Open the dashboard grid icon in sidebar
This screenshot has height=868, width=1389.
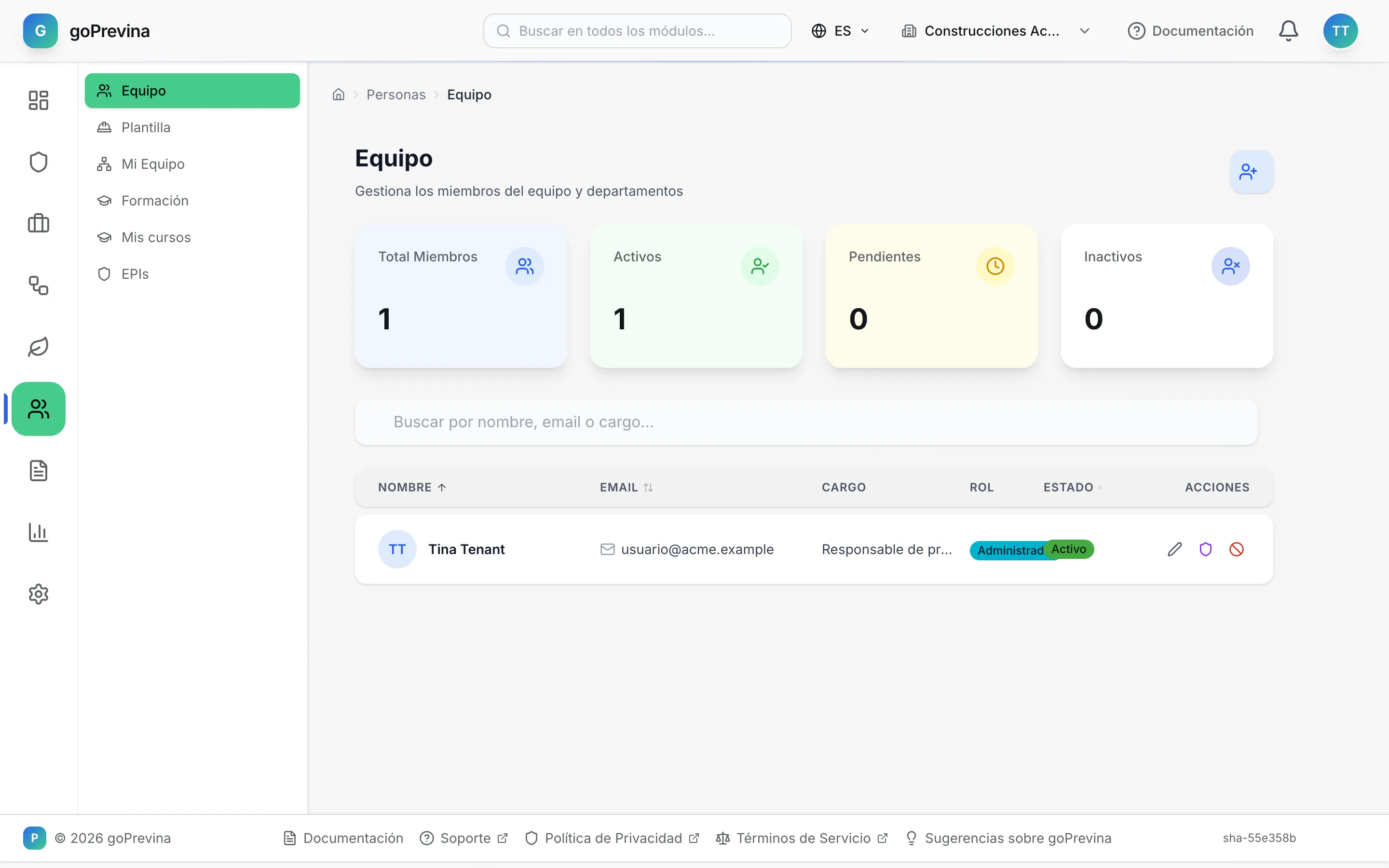tap(39, 100)
